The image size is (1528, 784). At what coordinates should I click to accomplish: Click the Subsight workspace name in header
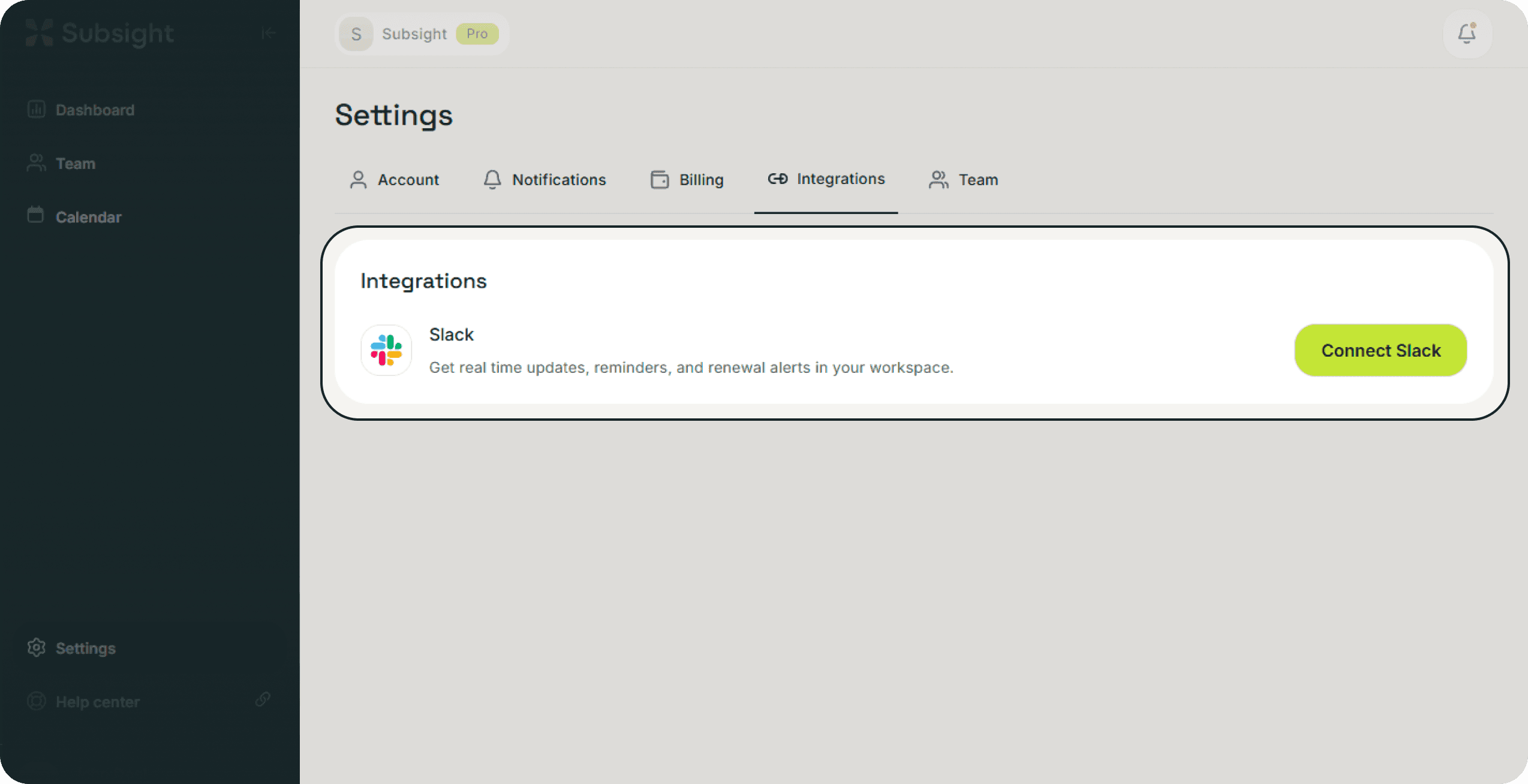click(x=414, y=34)
